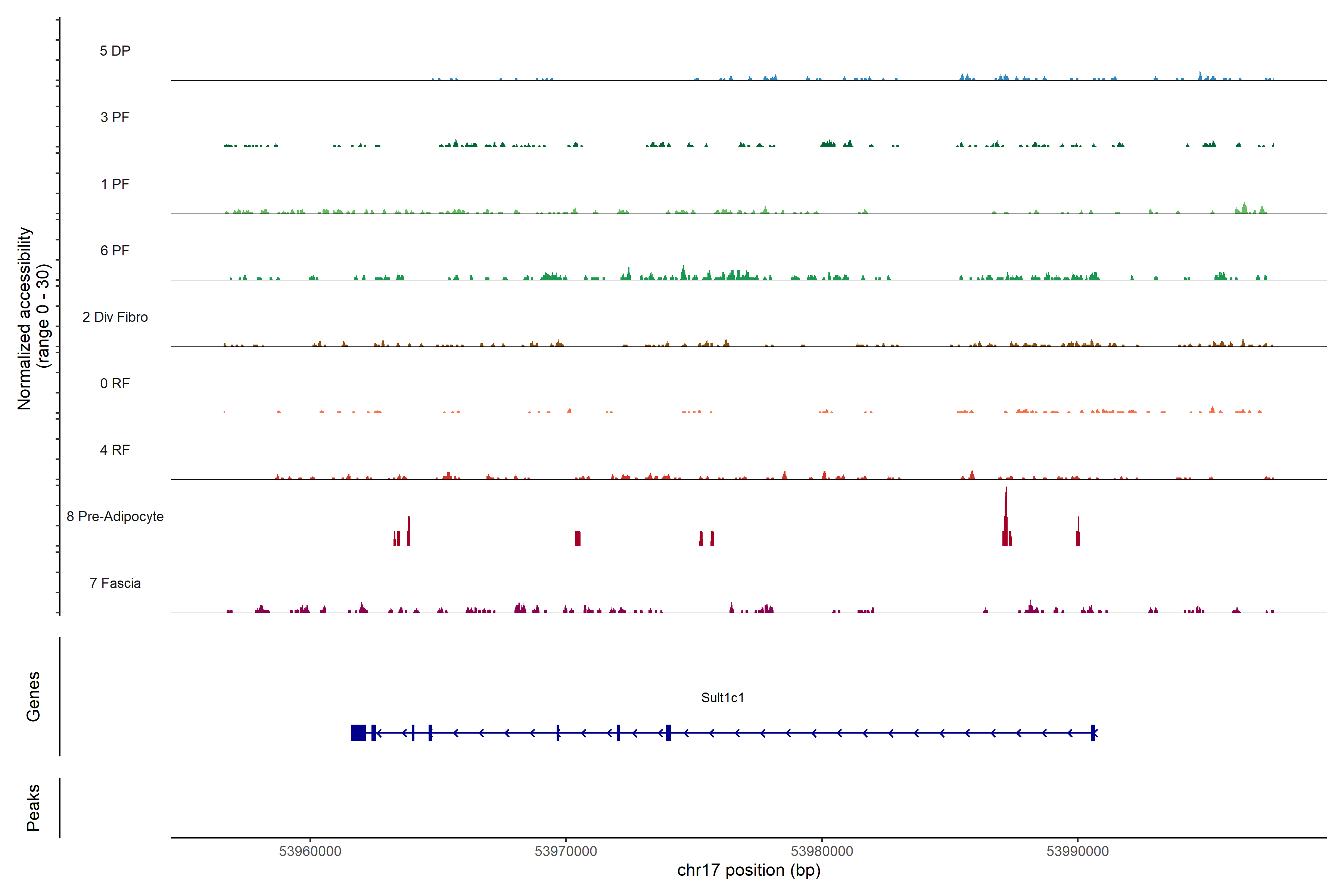
Task: Click the 53970000 axis tick label
Action: tap(566, 851)
